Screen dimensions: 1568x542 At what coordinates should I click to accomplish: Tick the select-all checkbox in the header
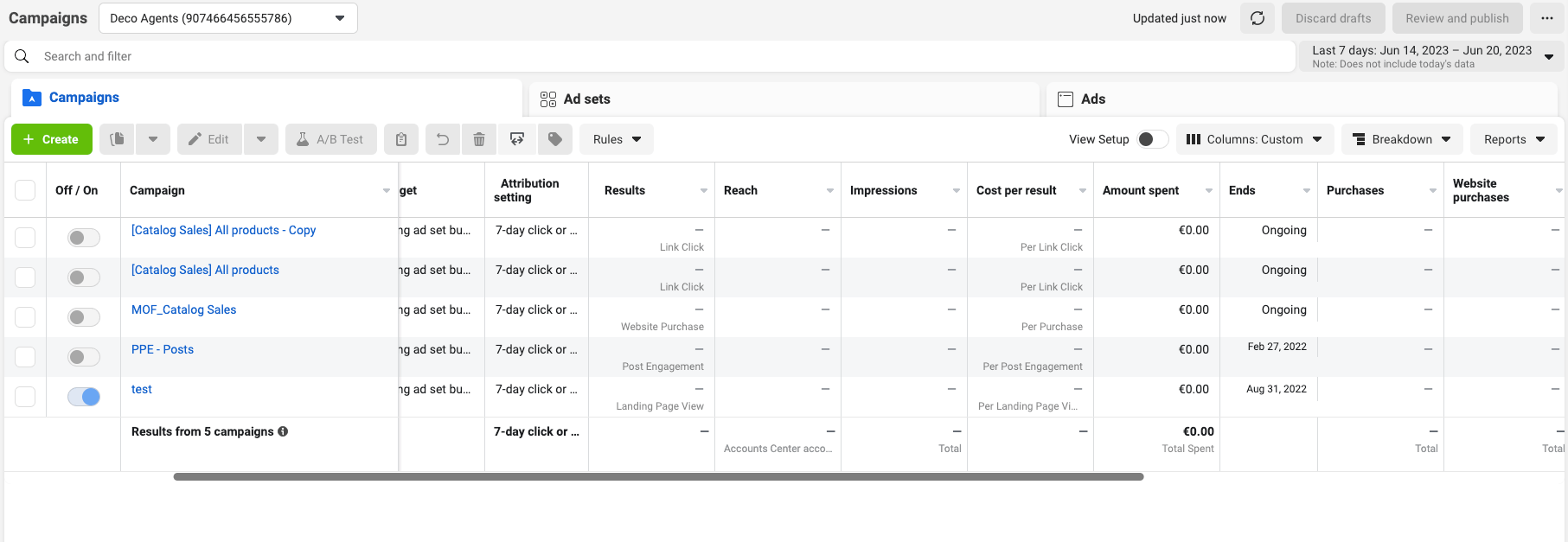point(25,190)
